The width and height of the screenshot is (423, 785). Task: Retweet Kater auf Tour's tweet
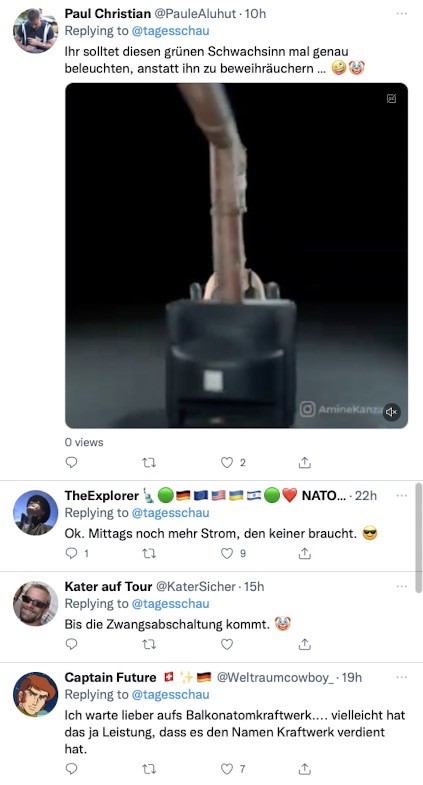point(149,644)
